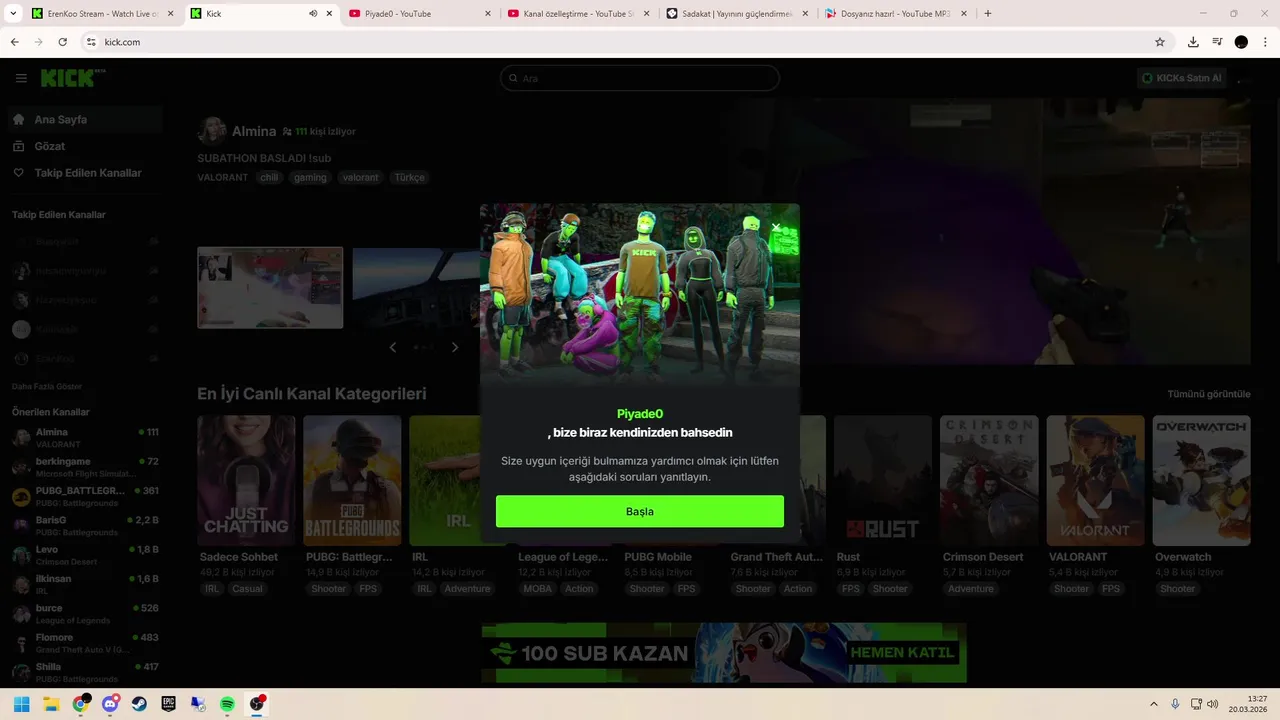Open the media control icon in toolbar
Image resolution: width=1280 pixels, height=720 pixels.
(1217, 42)
